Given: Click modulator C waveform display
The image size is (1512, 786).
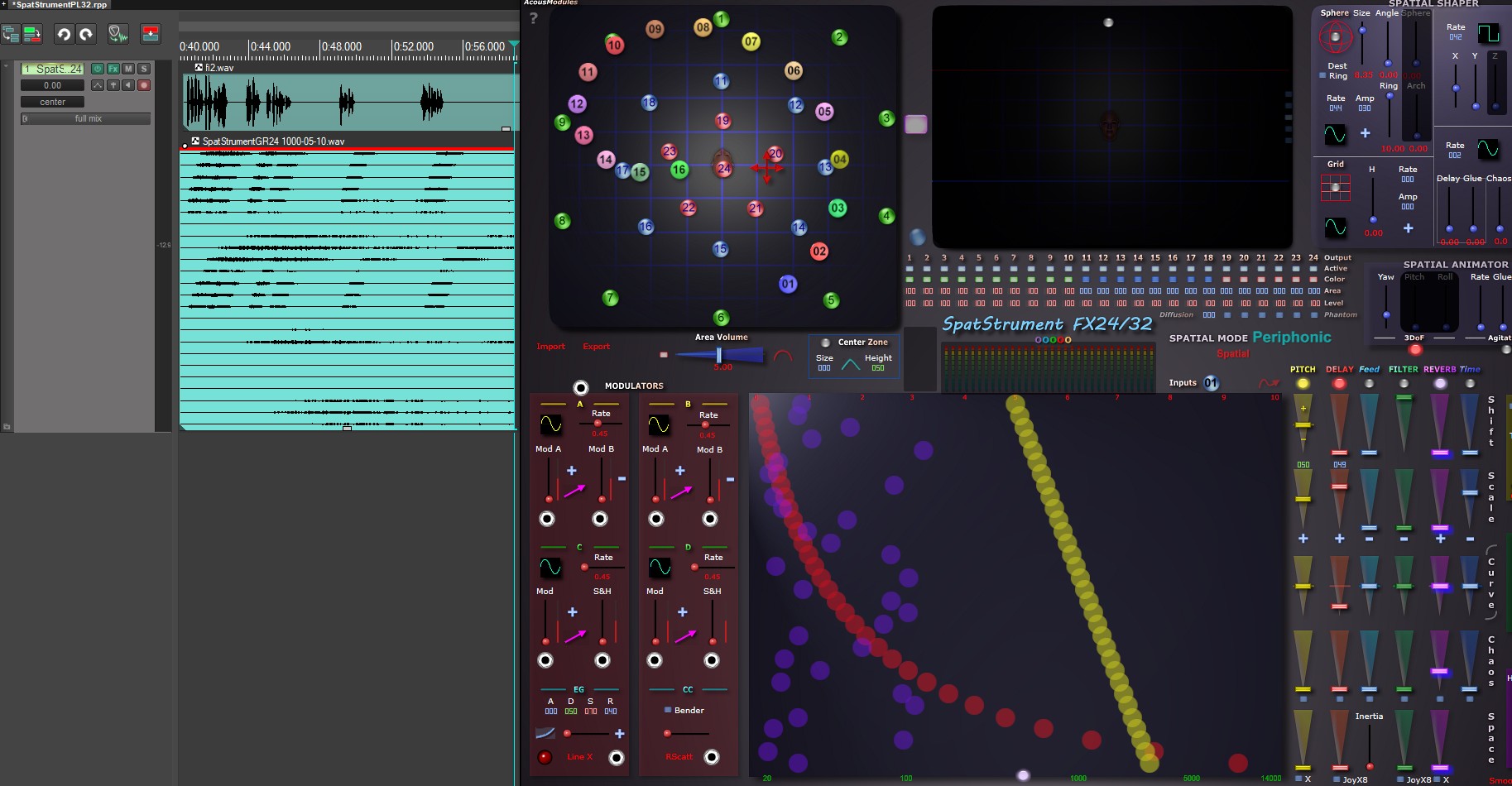Looking at the screenshot, I should pos(550,568).
